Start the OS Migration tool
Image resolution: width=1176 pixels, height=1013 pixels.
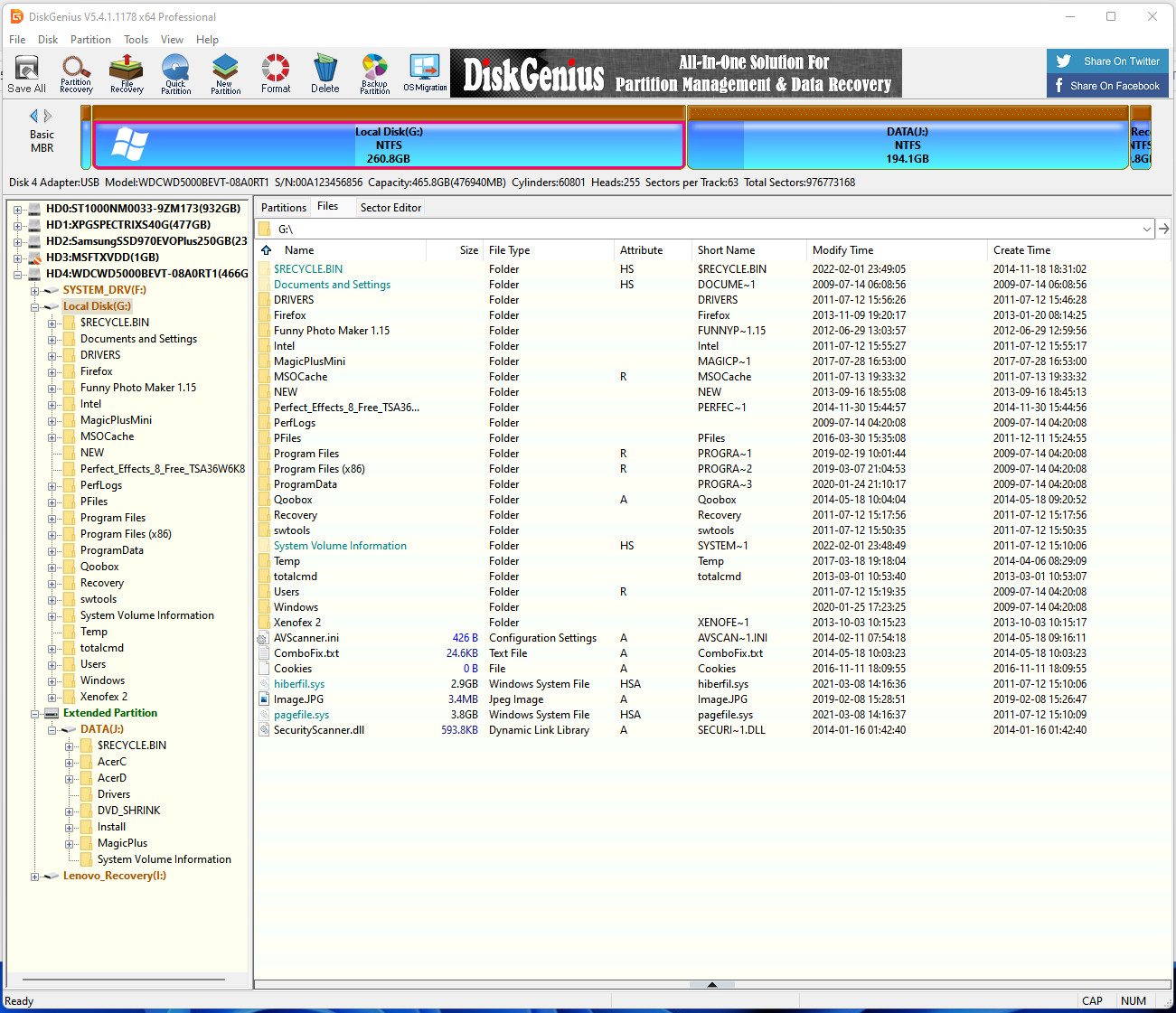[x=425, y=73]
